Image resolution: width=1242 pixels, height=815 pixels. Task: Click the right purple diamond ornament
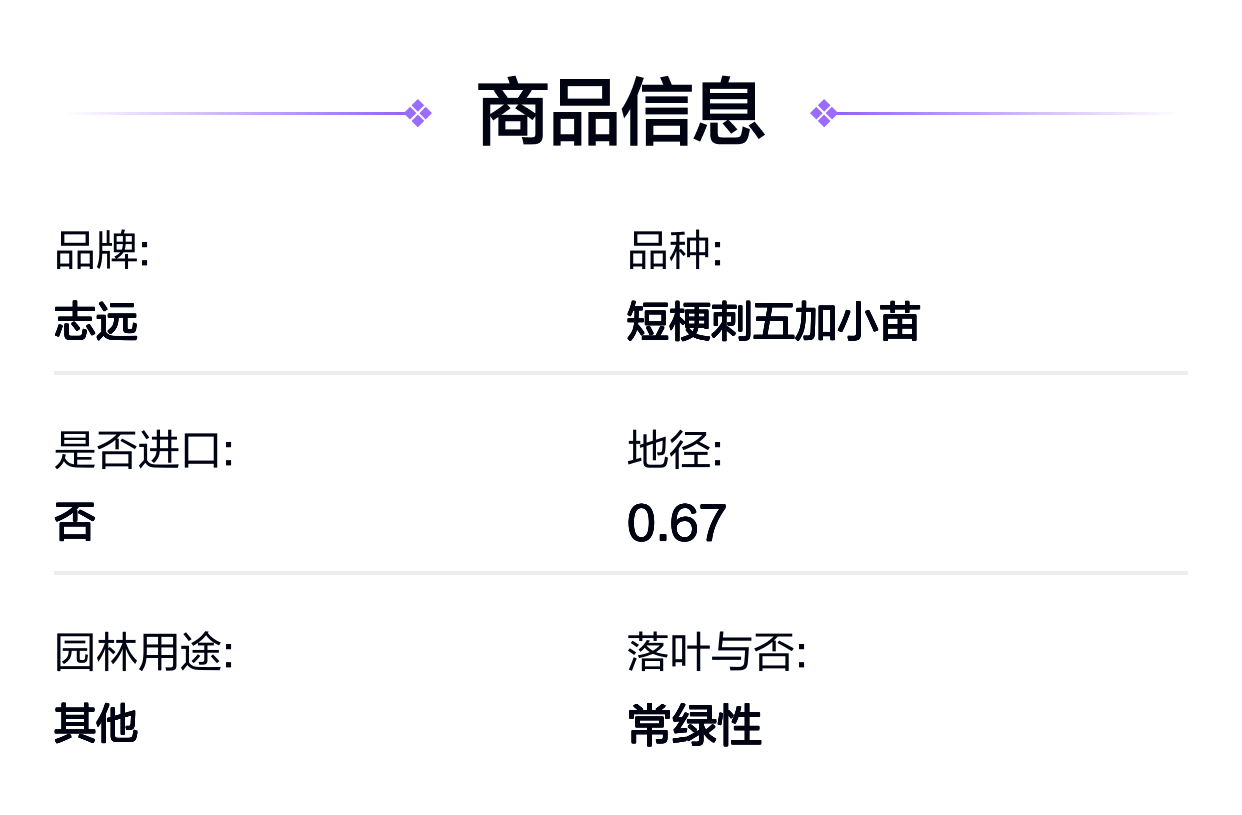823,113
